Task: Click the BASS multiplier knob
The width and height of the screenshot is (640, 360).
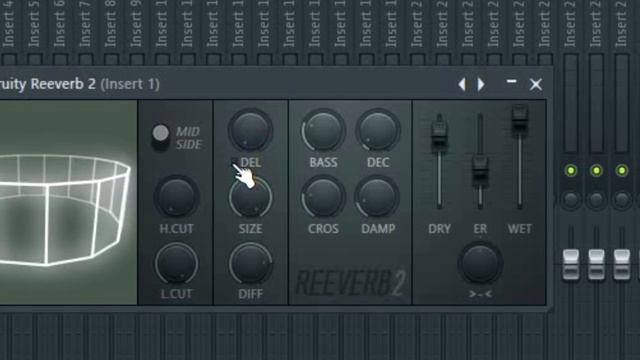Action: pyautogui.click(x=323, y=131)
